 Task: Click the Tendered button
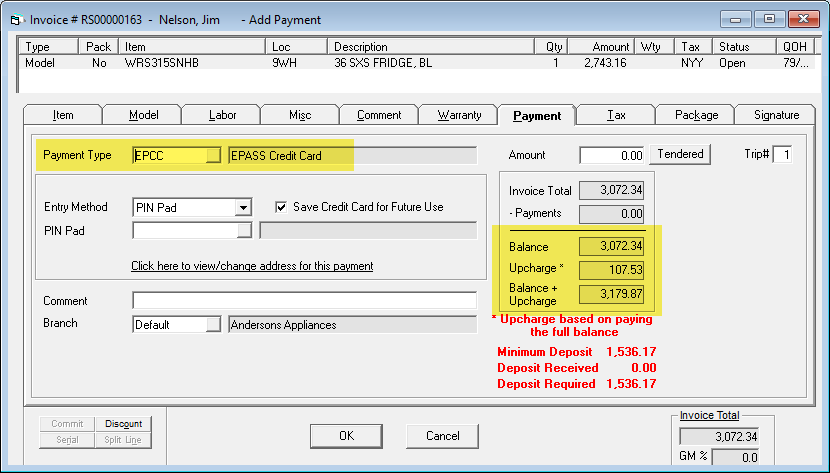click(680, 154)
